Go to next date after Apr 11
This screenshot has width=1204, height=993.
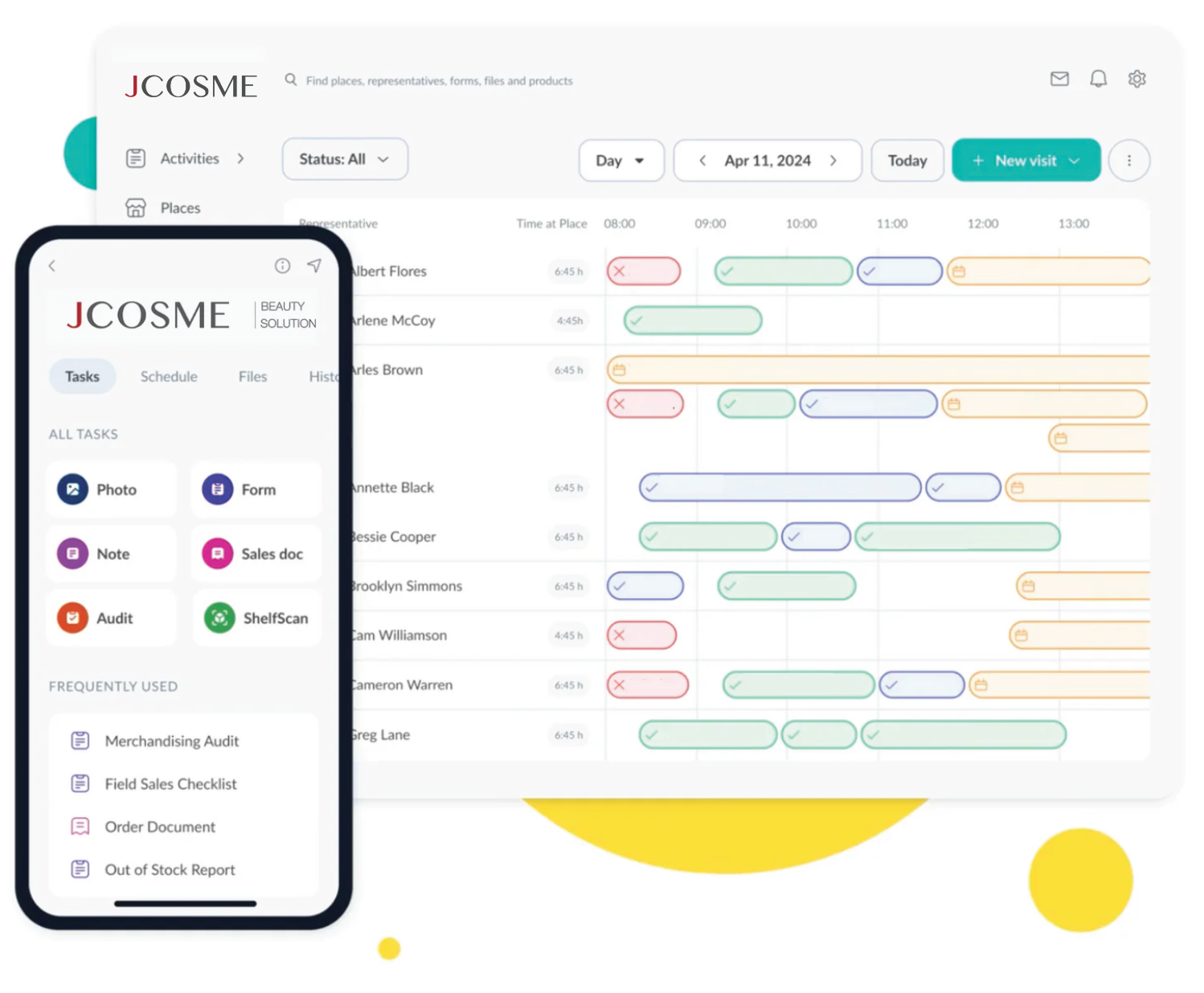(833, 161)
